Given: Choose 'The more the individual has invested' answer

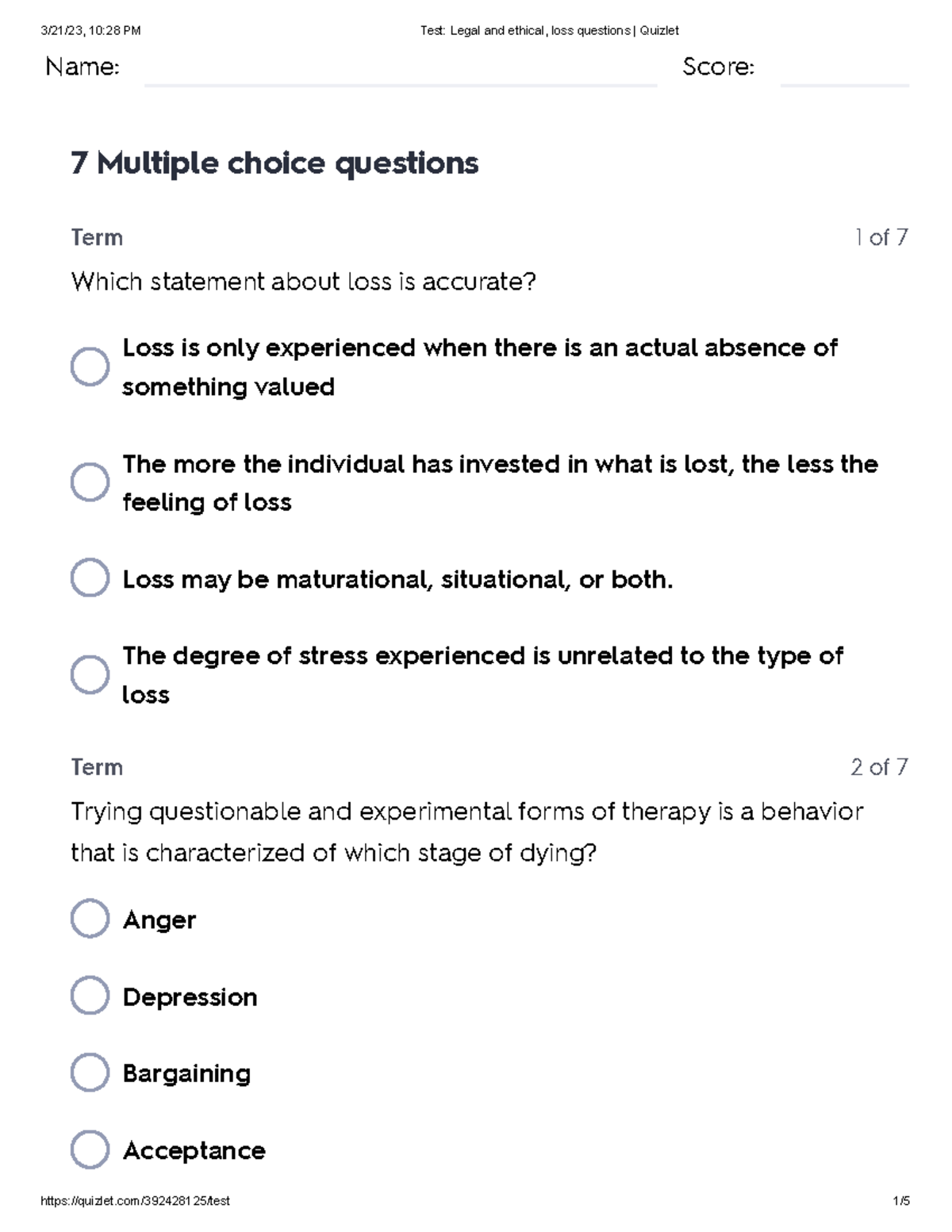Looking at the screenshot, I should point(90,482).
